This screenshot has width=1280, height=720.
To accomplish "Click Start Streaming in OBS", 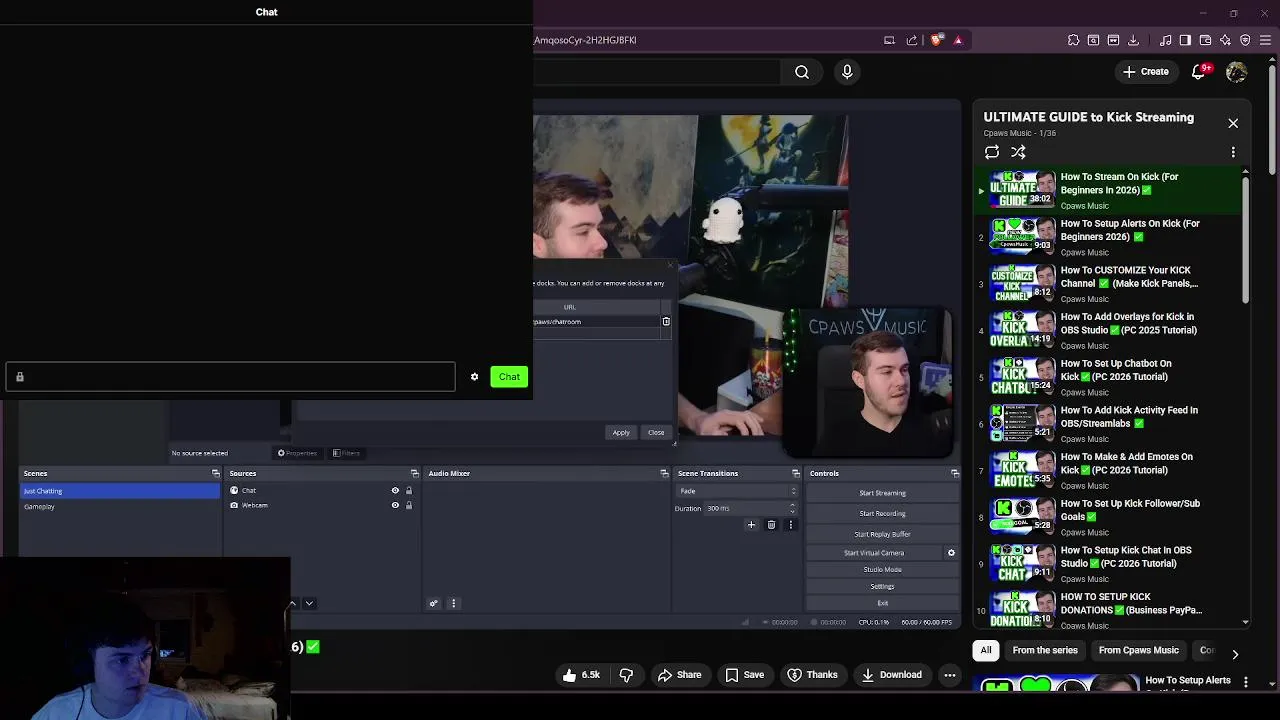I will [x=882, y=493].
